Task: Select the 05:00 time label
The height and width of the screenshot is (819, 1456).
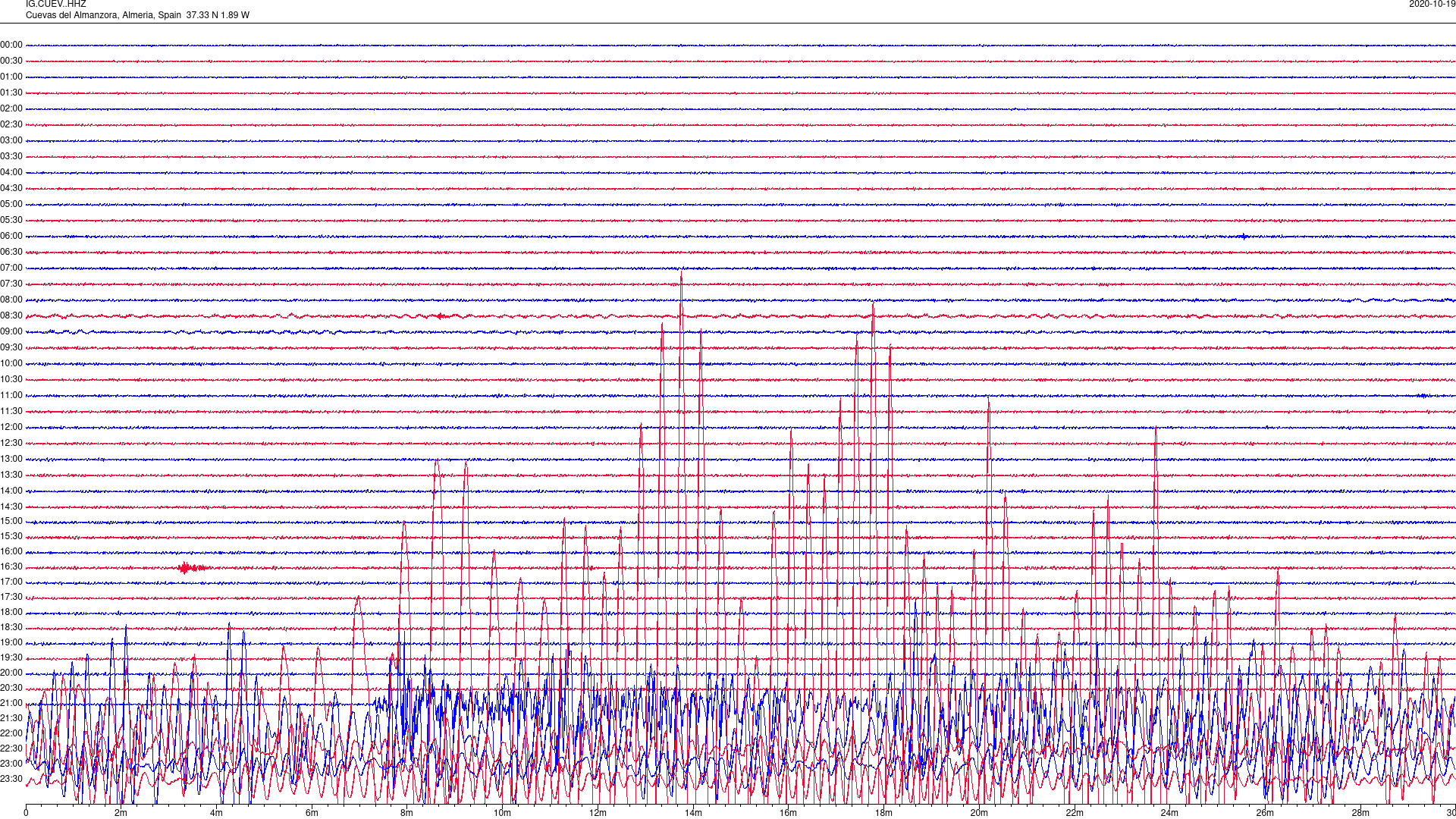Action: tap(11, 204)
